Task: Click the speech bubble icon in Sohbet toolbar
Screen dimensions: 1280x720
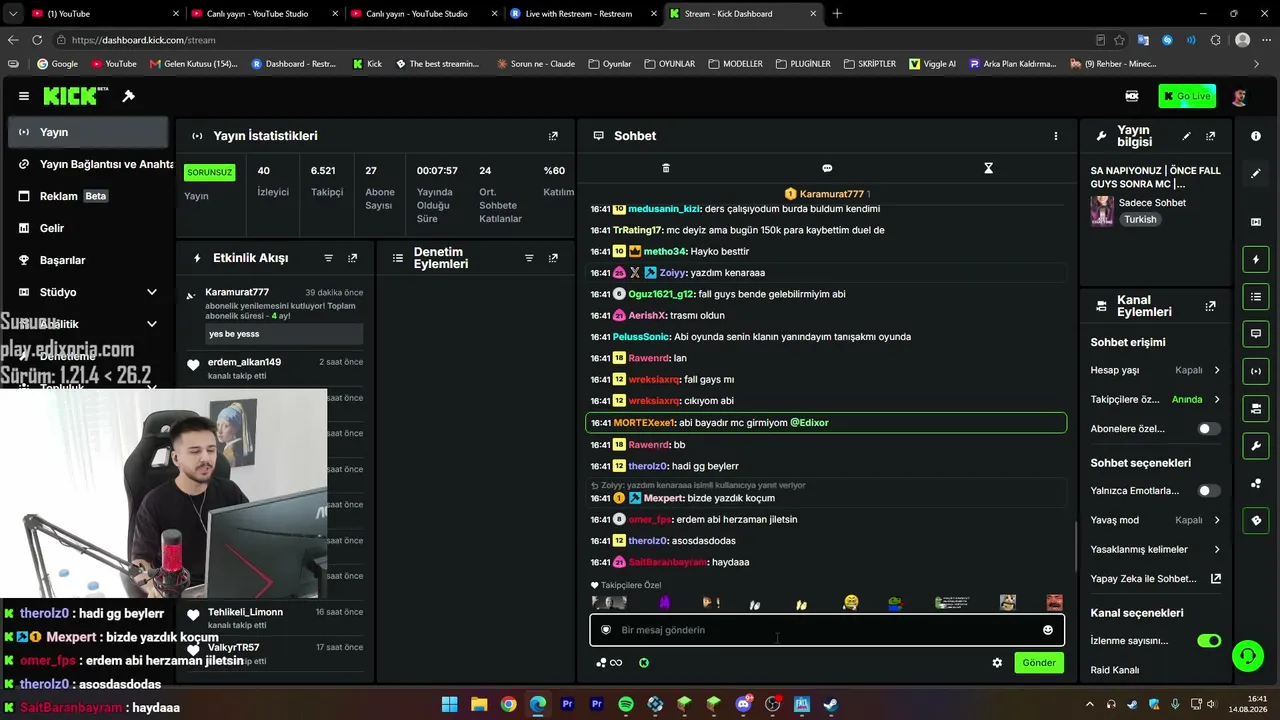Action: [827, 168]
